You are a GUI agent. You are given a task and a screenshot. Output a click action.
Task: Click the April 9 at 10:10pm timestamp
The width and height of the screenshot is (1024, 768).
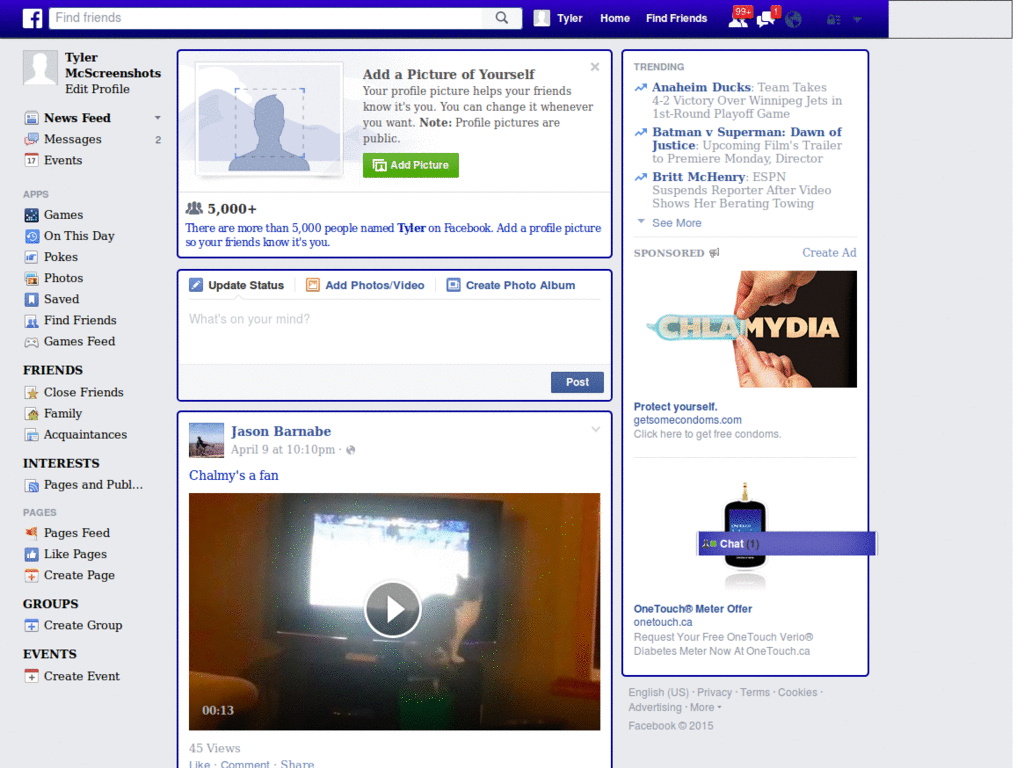click(x=283, y=449)
